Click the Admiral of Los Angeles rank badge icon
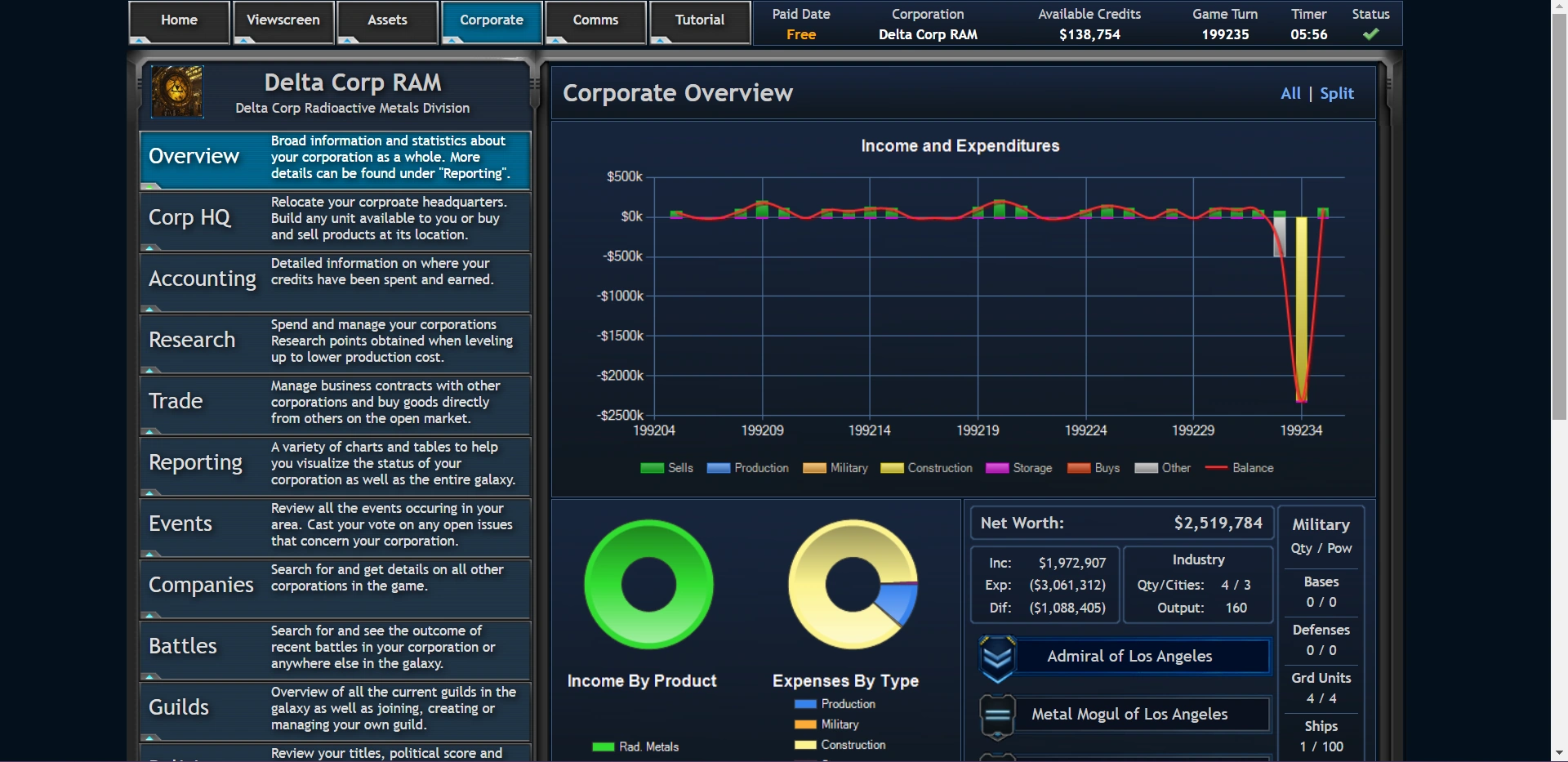This screenshot has width=1568, height=762. point(997,658)
